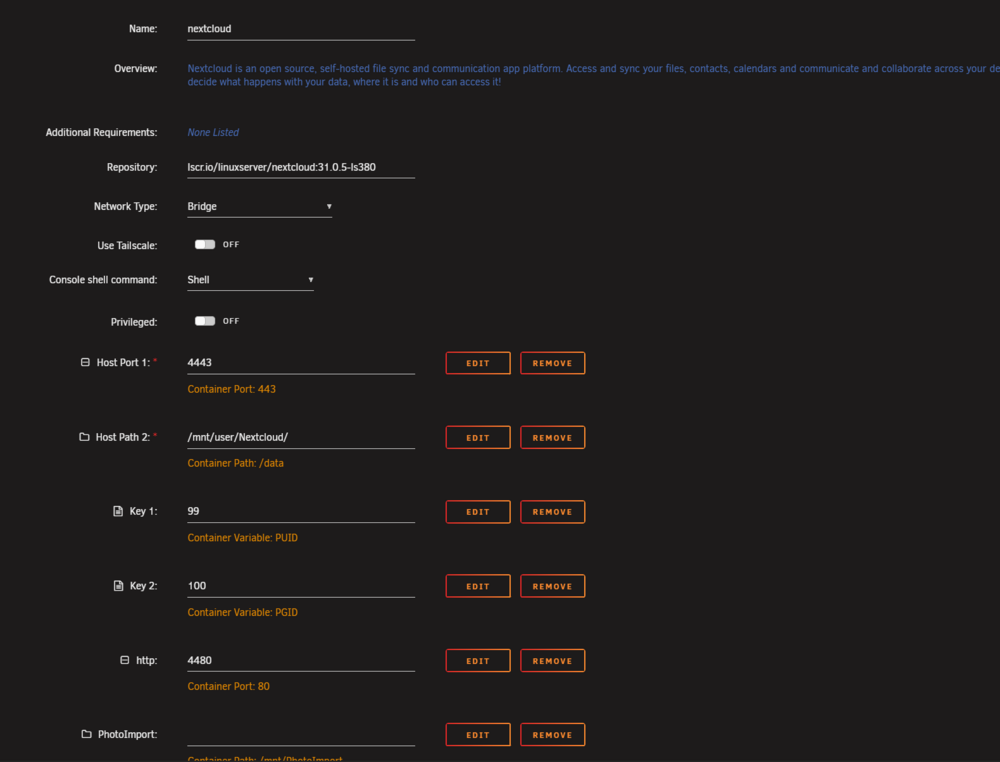
Task: Turn on the Privileged toggle
Action: tap(205, 321)
